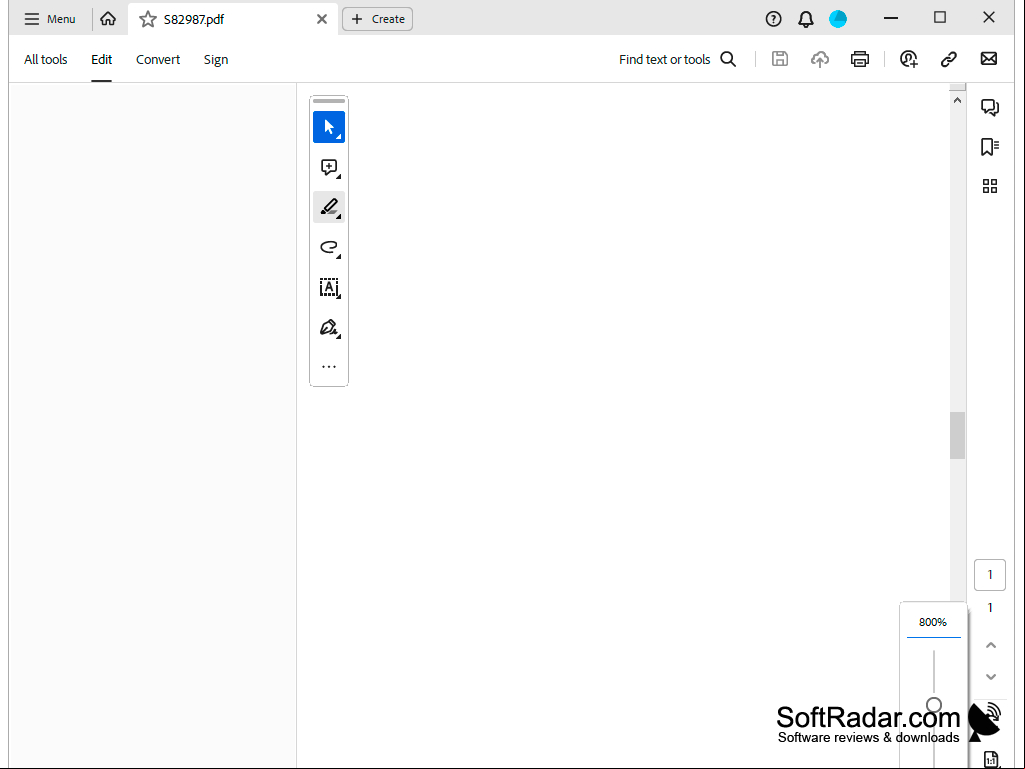
Task: Grab the quick toolbar handle bar
Action: click(329, 101)
